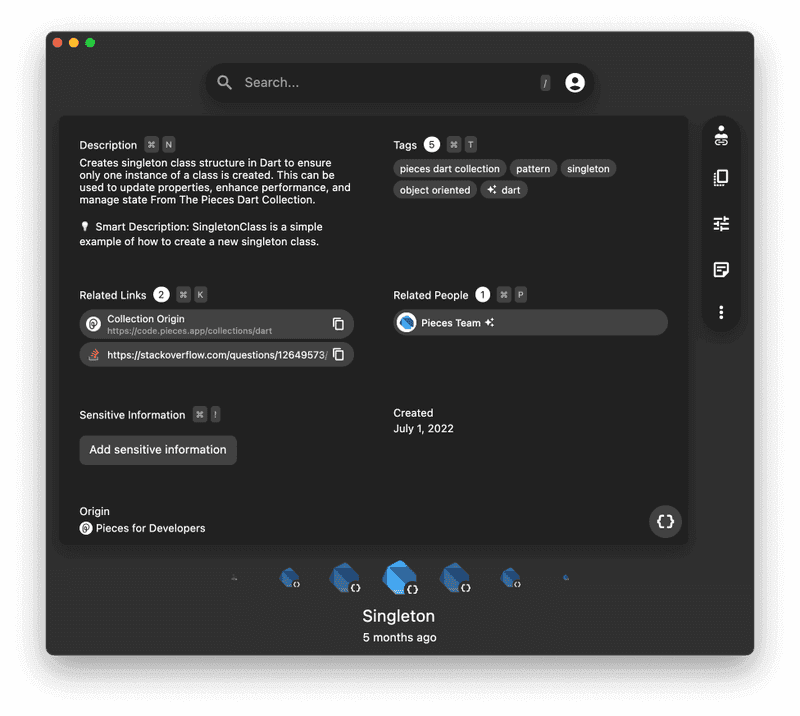800x716 pixels.
Task: Click the Singleton snippet title
Action: pos(398,616)
